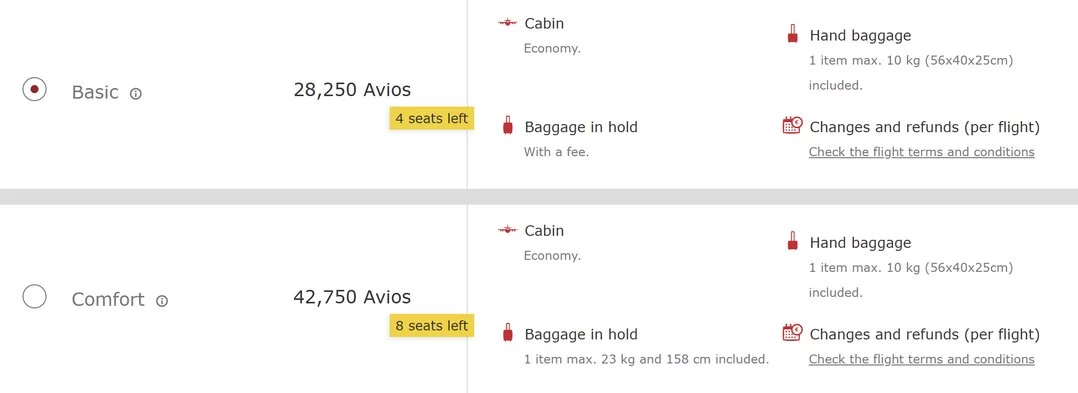Click Changes and refunds calendar icon in Basic
Image resolution: width=1078 pixels, height=393 pixels.
point(792,125)
